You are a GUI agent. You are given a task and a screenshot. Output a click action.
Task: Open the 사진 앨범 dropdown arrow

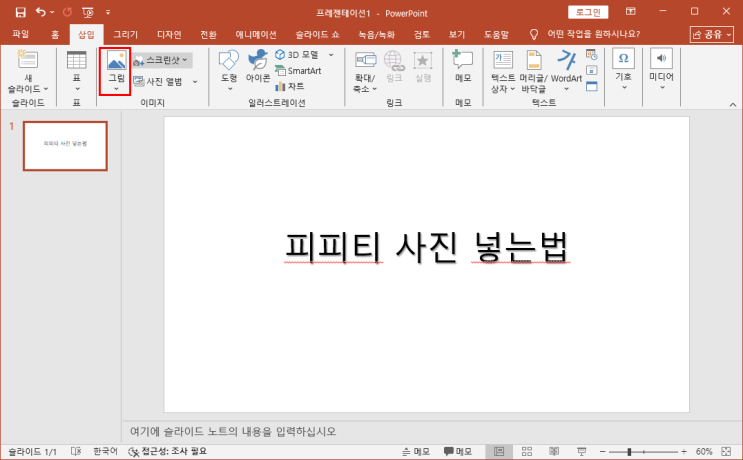pos(195,81)
